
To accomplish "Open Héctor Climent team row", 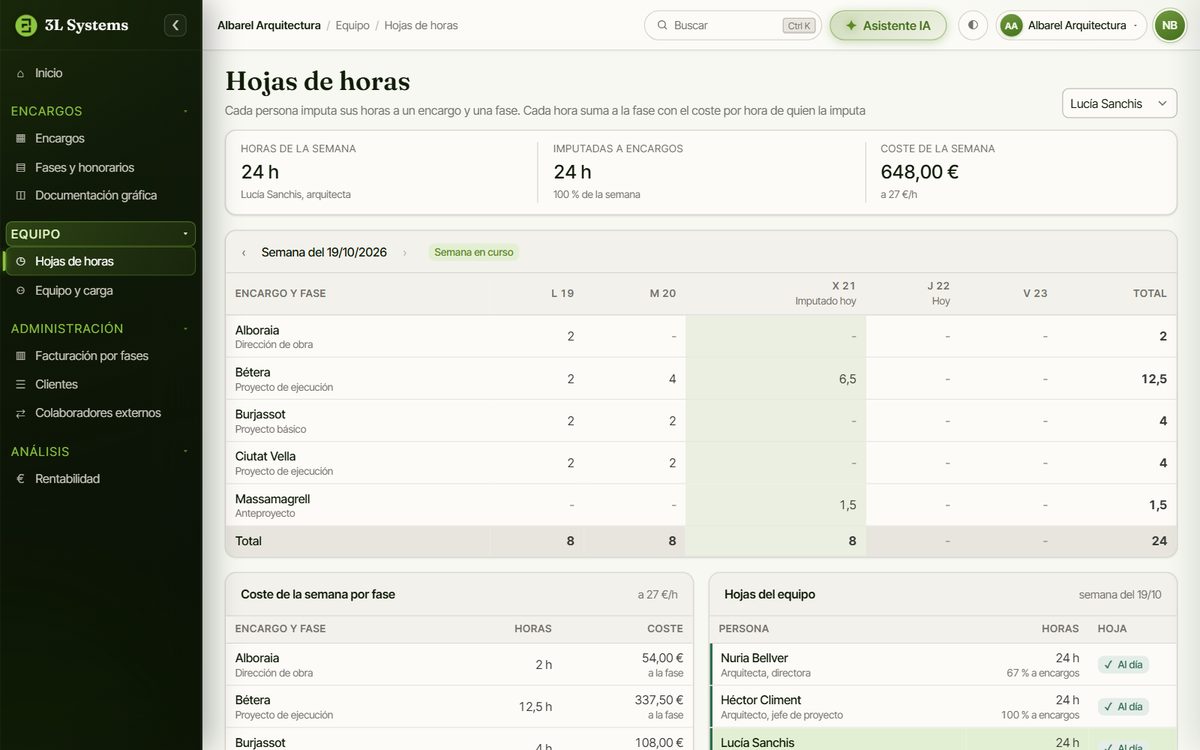I will pyautogui.click(x=943, y=707).
